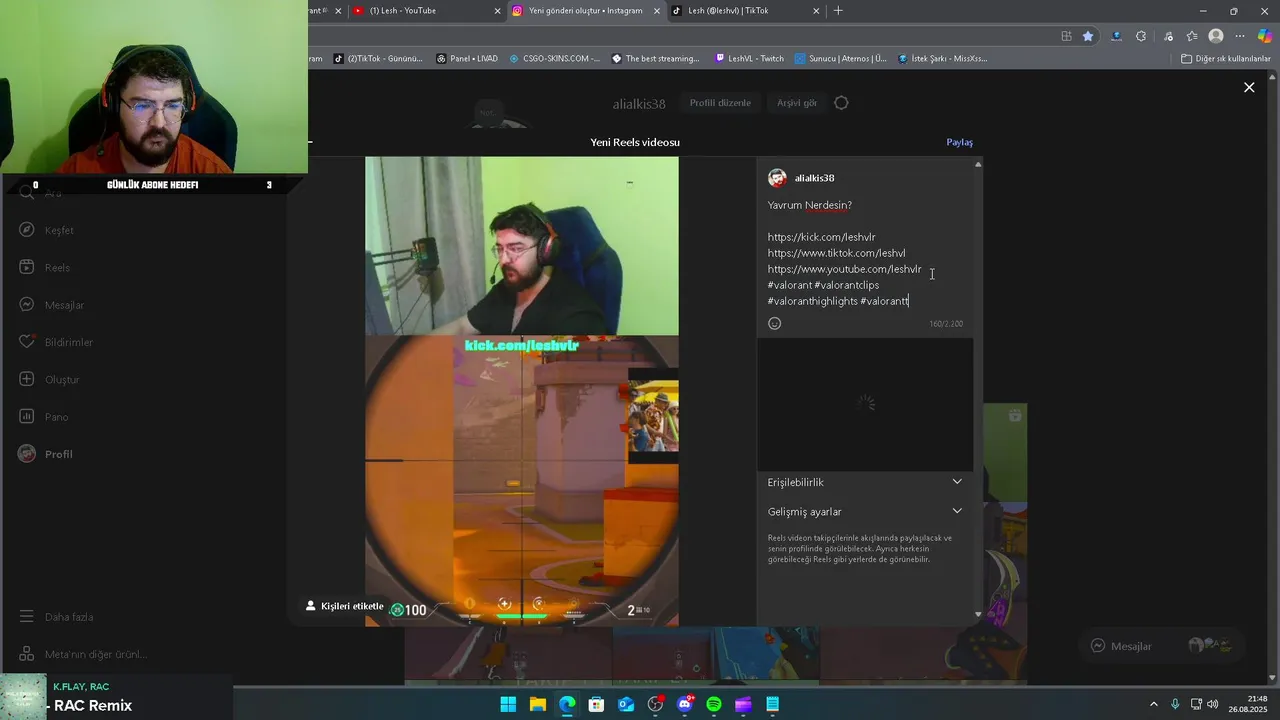Open the Panel LIVAD bookmark
This screenshot has width=1280, height=720.
pos(467,58)
